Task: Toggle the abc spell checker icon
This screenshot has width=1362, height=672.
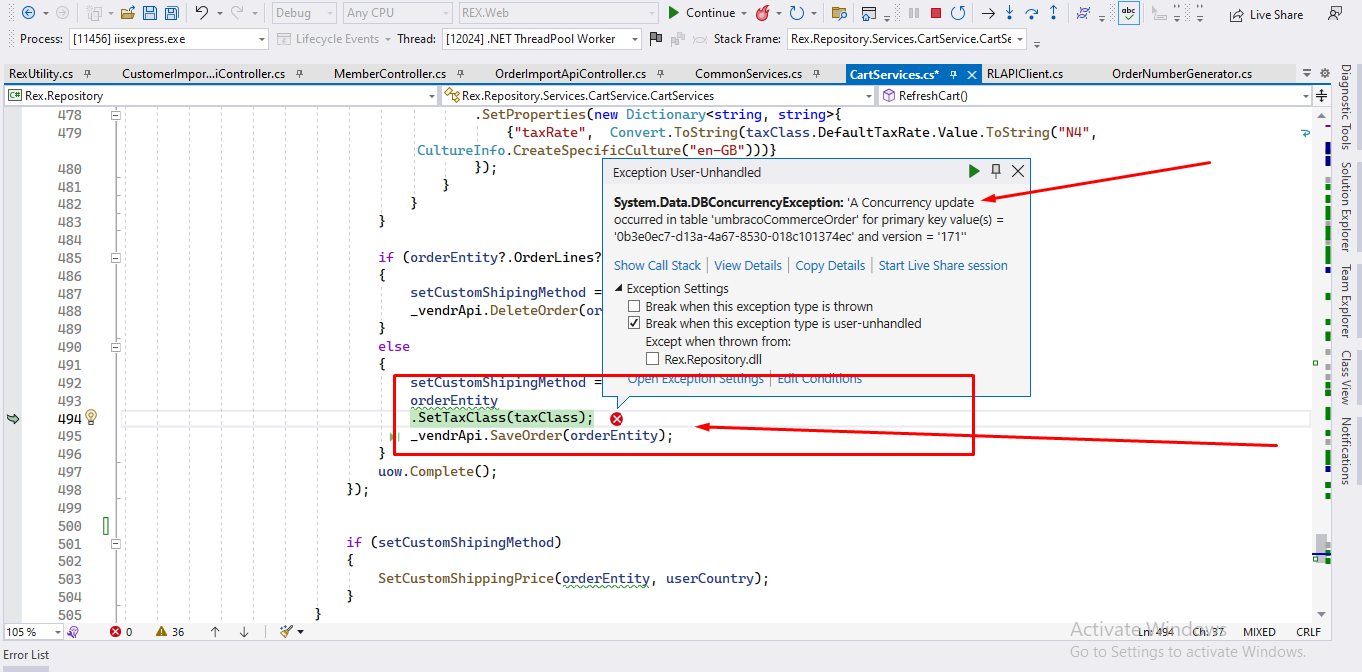Action: click(x=1128, y=13)
